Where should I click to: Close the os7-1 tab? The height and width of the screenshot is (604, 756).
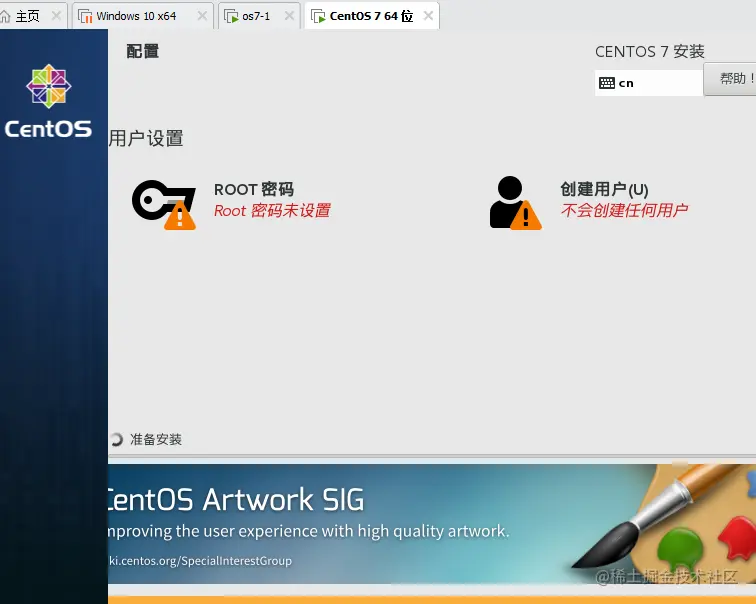289,16
